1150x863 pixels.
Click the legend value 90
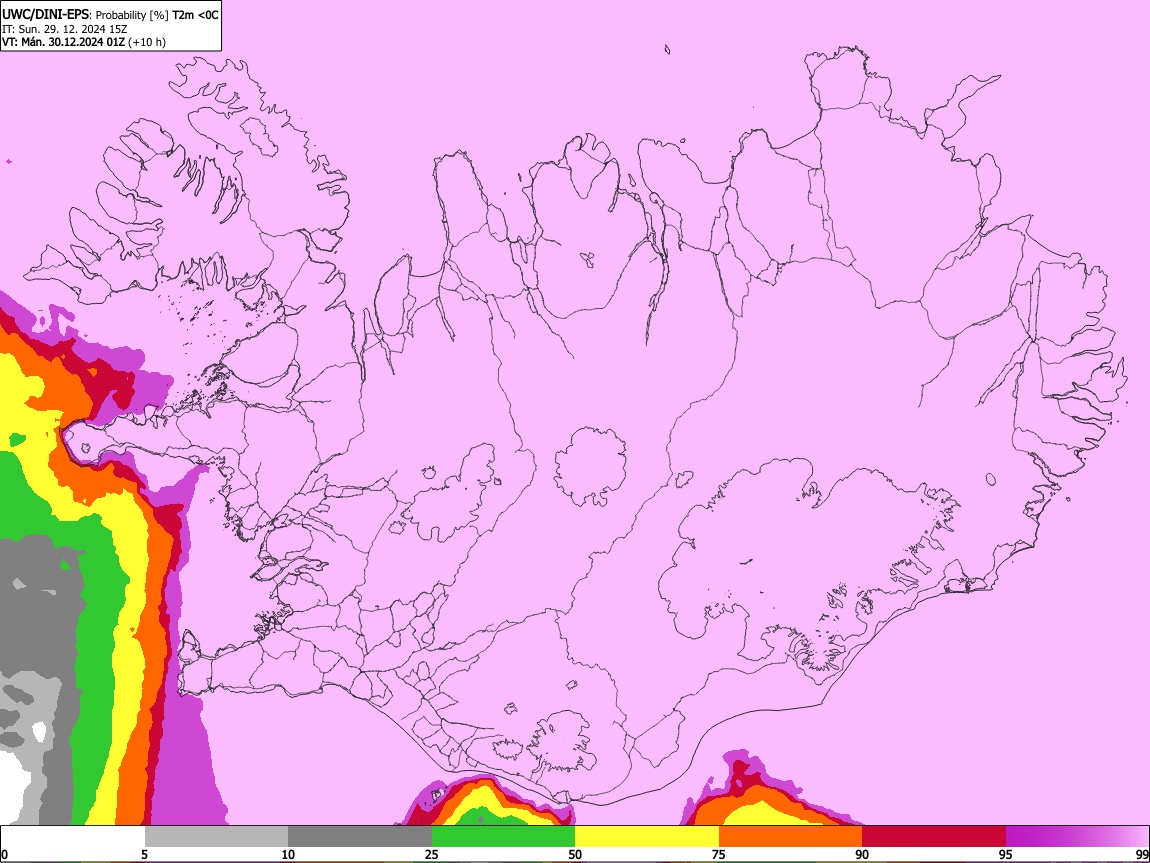pos(862,854)
